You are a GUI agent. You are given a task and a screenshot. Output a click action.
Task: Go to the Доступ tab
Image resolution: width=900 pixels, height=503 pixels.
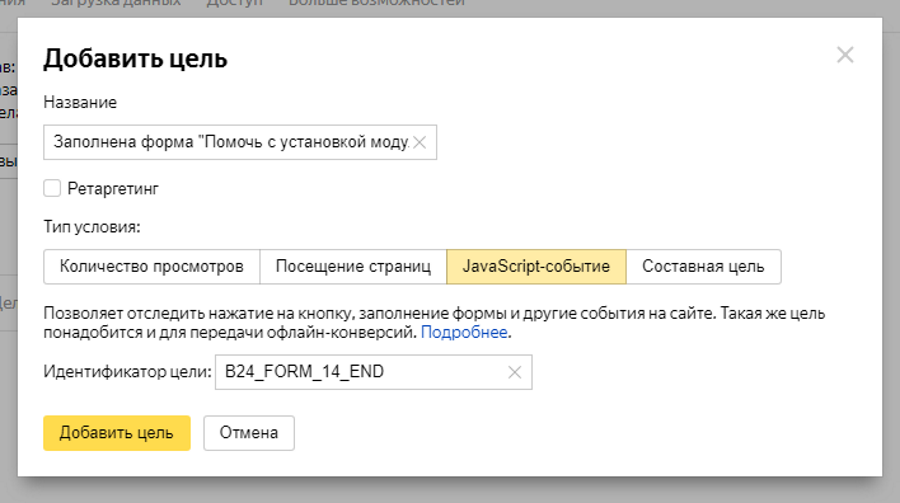(234, 3)
